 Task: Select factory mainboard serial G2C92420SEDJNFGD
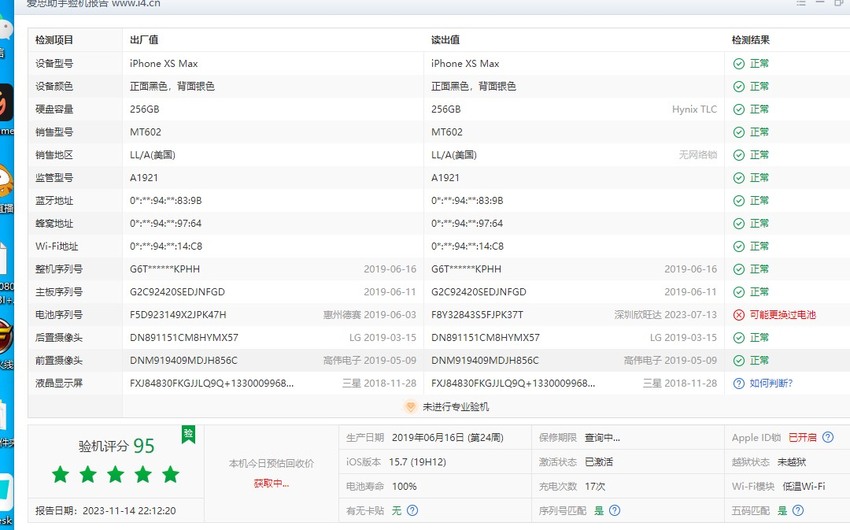click(x=177, y=292)
